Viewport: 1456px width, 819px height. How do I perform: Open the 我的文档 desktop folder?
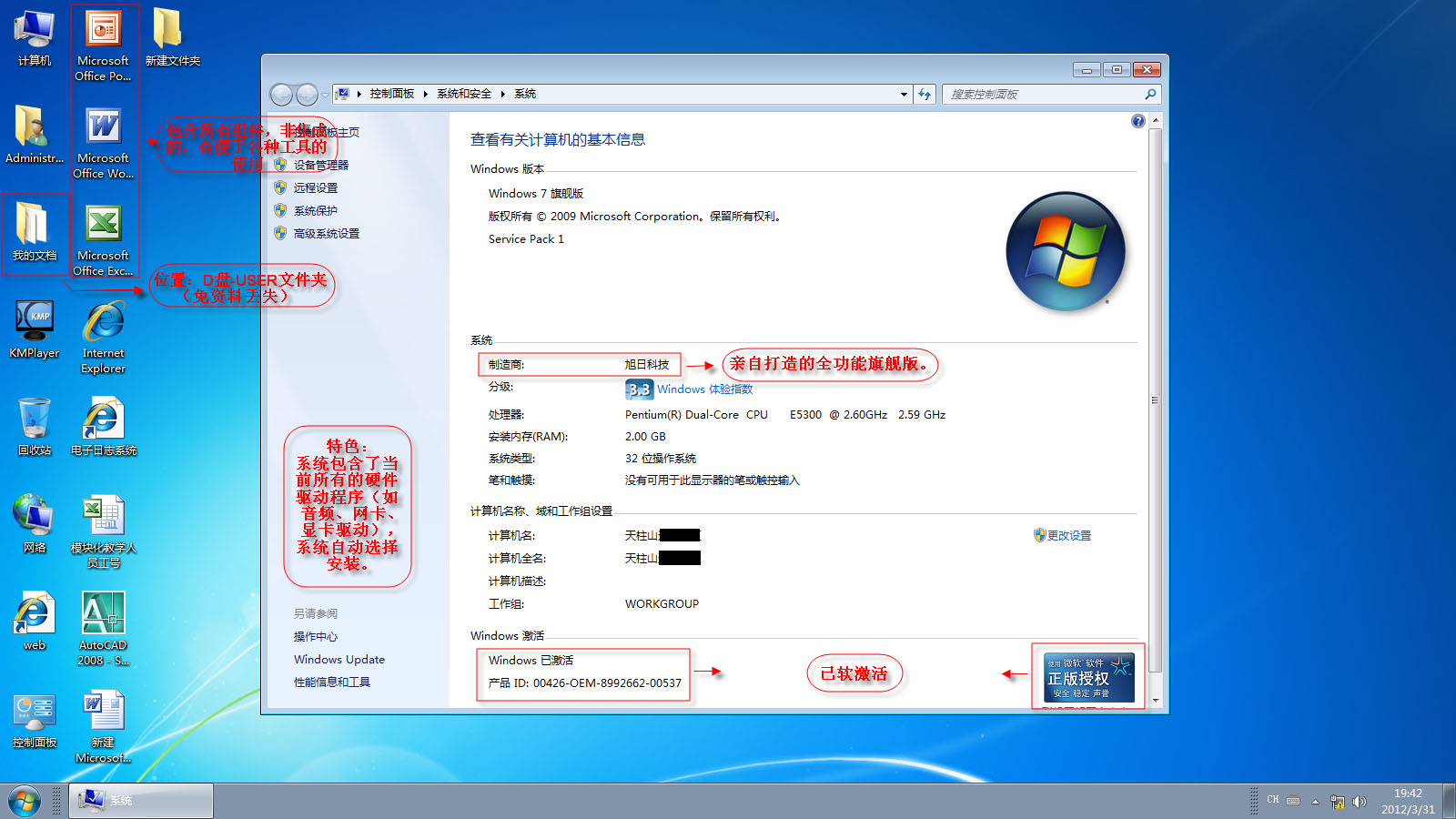(x=35, y=232)
